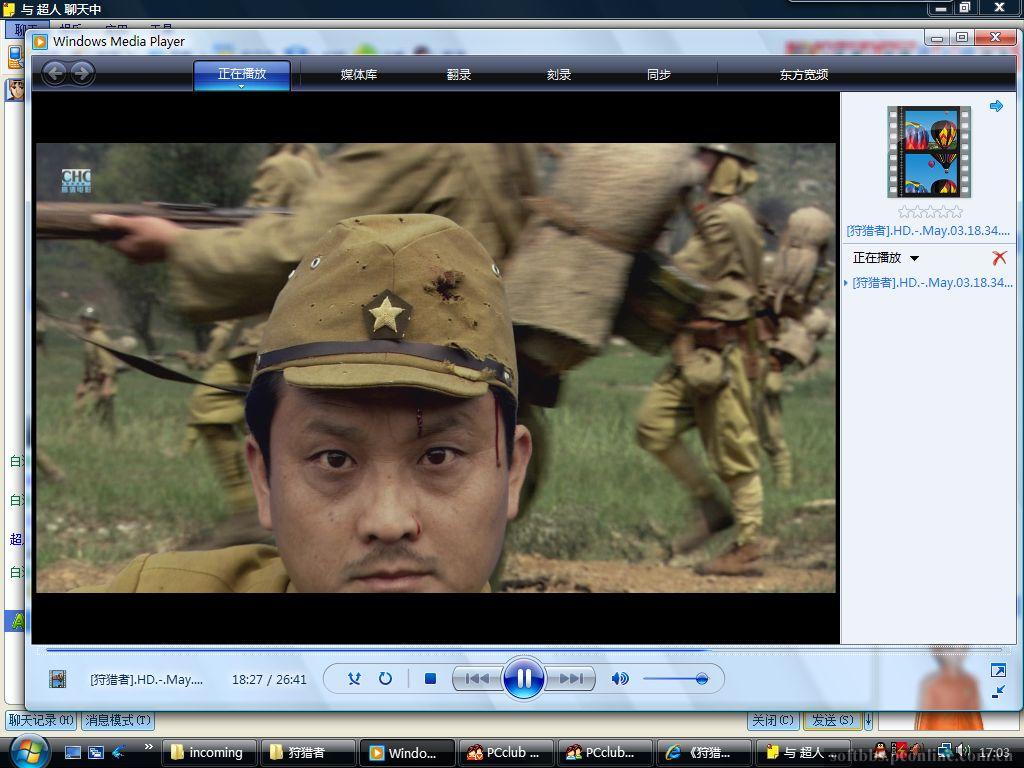Click the 与 超人 chat taskbar button
The width and height of the screenshot is (1024, 768).
tap(803, 752)
